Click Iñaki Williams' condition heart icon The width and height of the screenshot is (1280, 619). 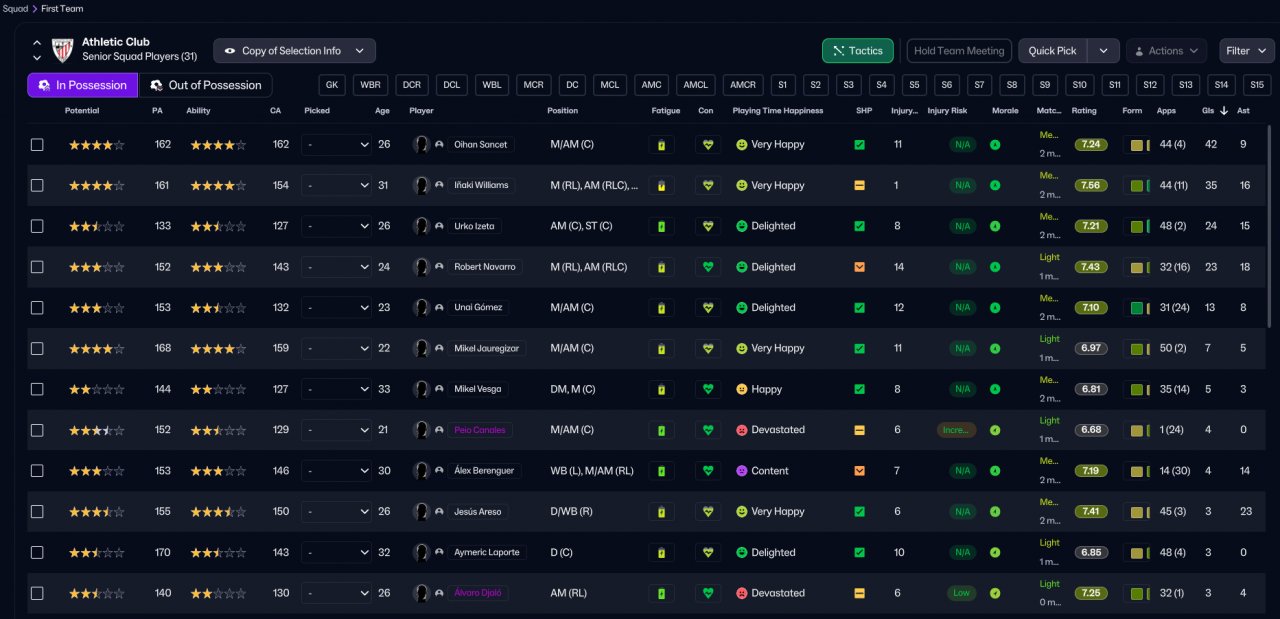tap(708, 186)
